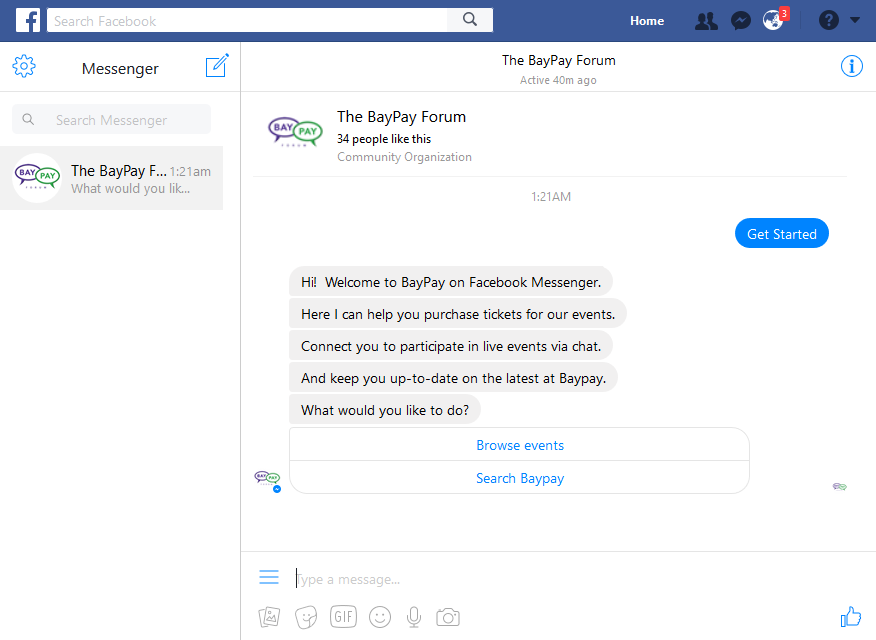Open the GIF picker
Screen dimensions: 876x640
click(x=344, y=617)
